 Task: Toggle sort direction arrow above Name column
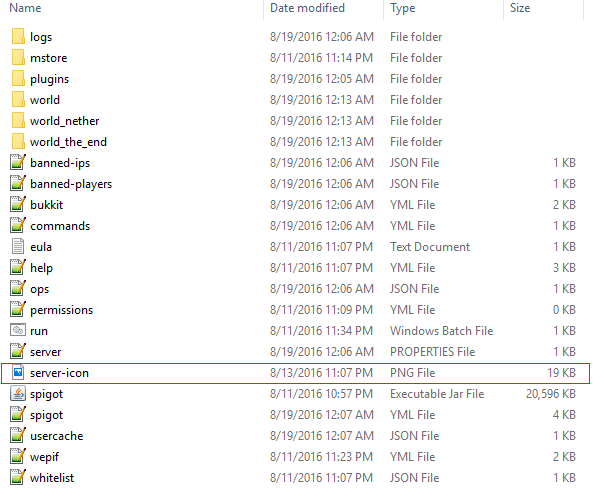134,2
